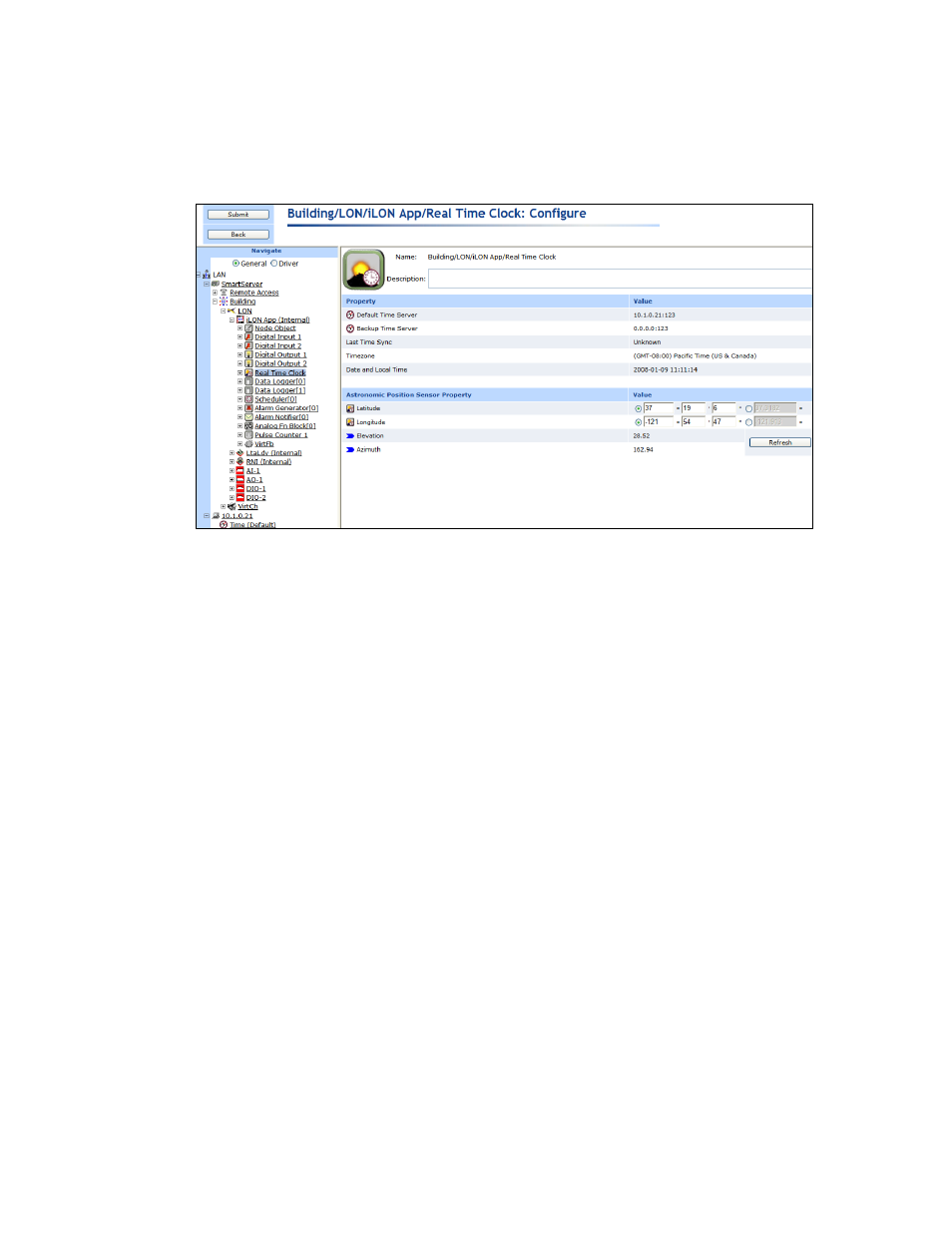The width and height of the screenshot is (952, 1233).
Task: Click the Refresh button
Action: [779, 442]
